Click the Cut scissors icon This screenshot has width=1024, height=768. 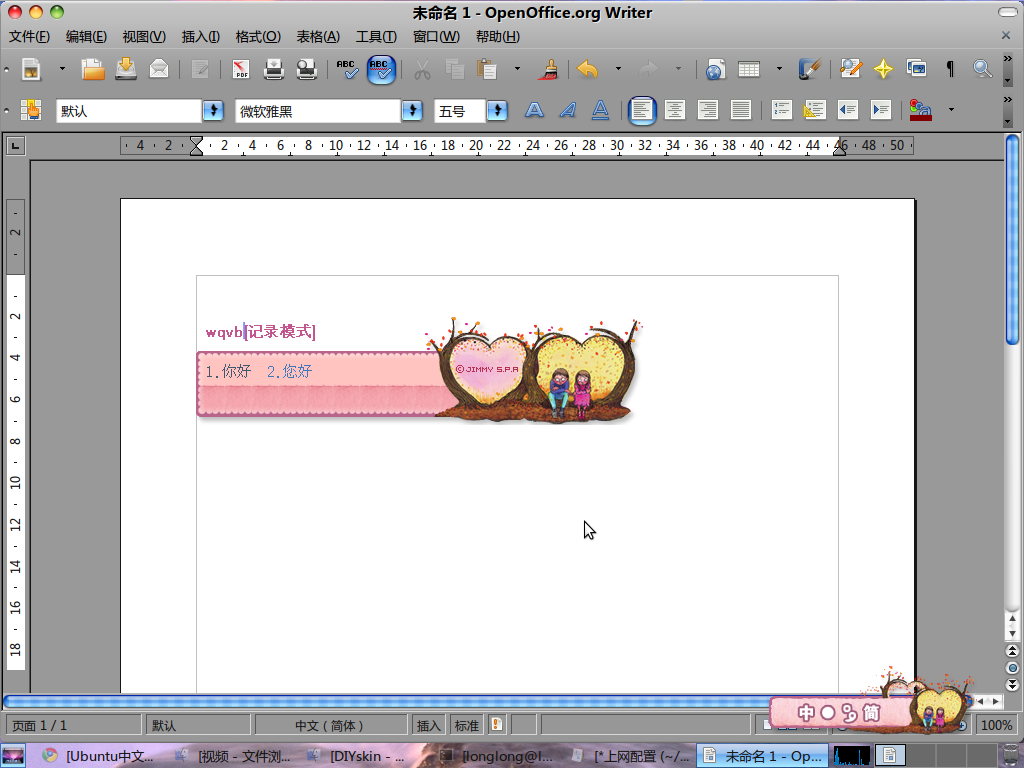[422, 69]
